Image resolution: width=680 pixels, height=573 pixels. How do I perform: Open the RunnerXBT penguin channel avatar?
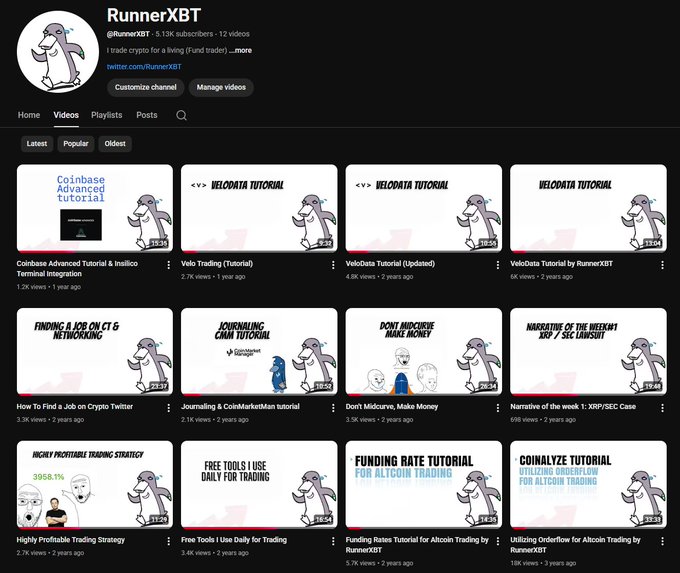[58, 52]
